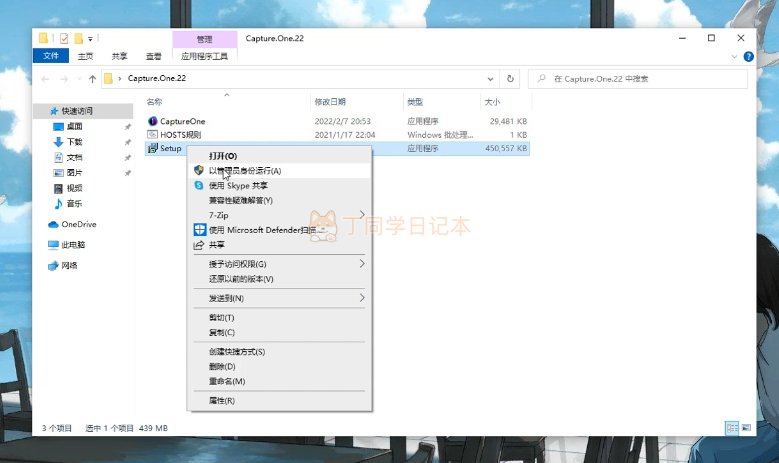The height and width of the screenshot is (463, 779).
Task: Click 共享 entry with share icon
Action: click(x=279, y=245)
